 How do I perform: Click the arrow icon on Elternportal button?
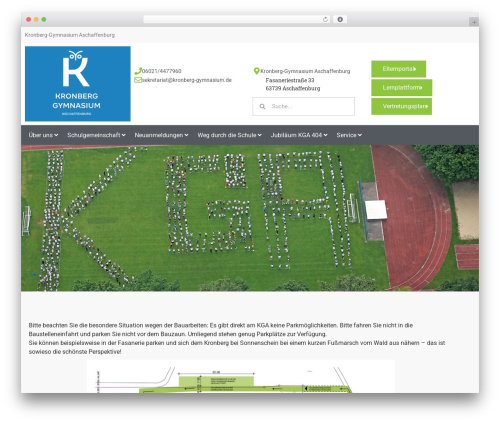pos(415,69)
